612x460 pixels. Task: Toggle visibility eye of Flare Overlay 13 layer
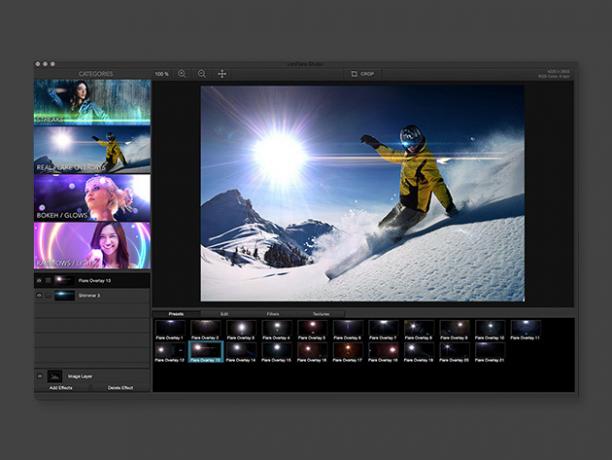click(x=39, y=281)
